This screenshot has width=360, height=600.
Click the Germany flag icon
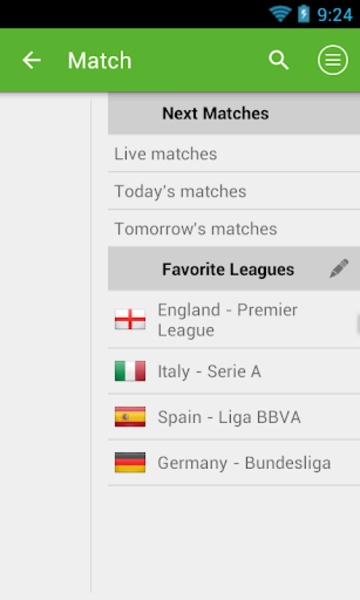(130, 463)
